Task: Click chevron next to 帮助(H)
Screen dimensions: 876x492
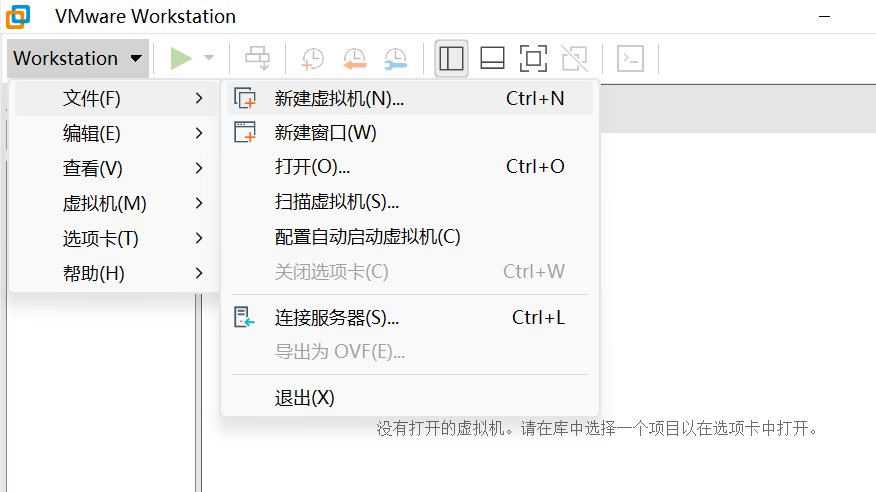Action: pos(199,273)
